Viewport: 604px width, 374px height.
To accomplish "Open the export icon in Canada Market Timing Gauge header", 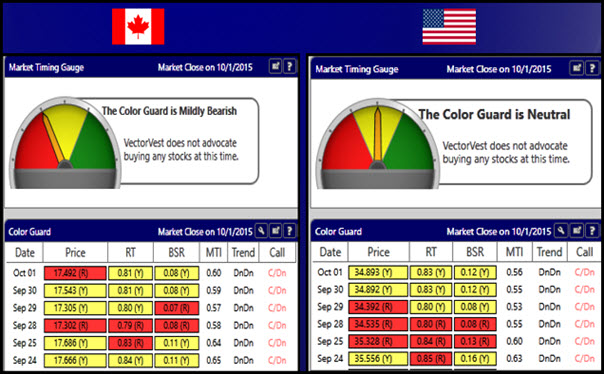I will click(x=275, y=67).
